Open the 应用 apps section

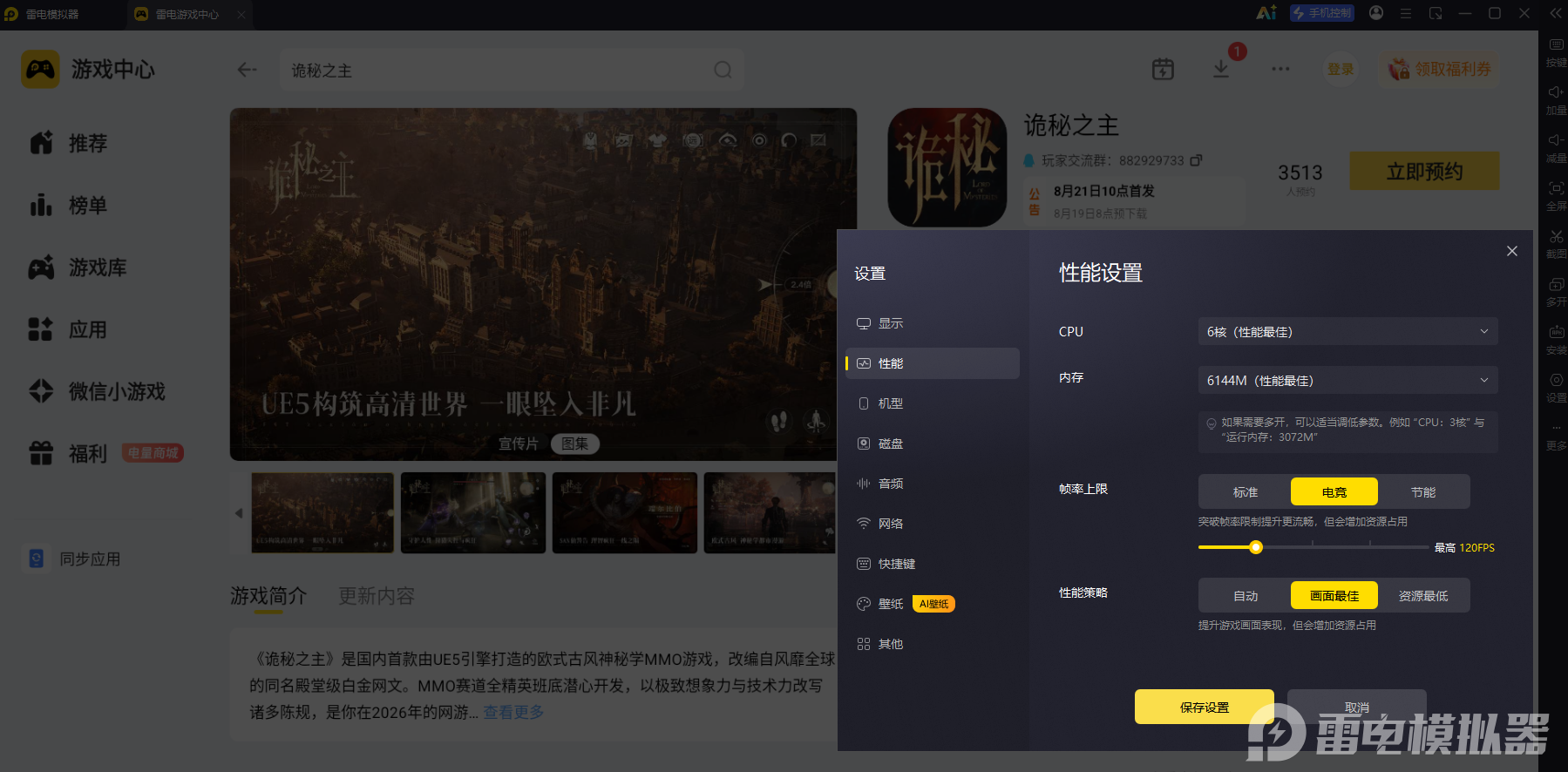(68, 329)
